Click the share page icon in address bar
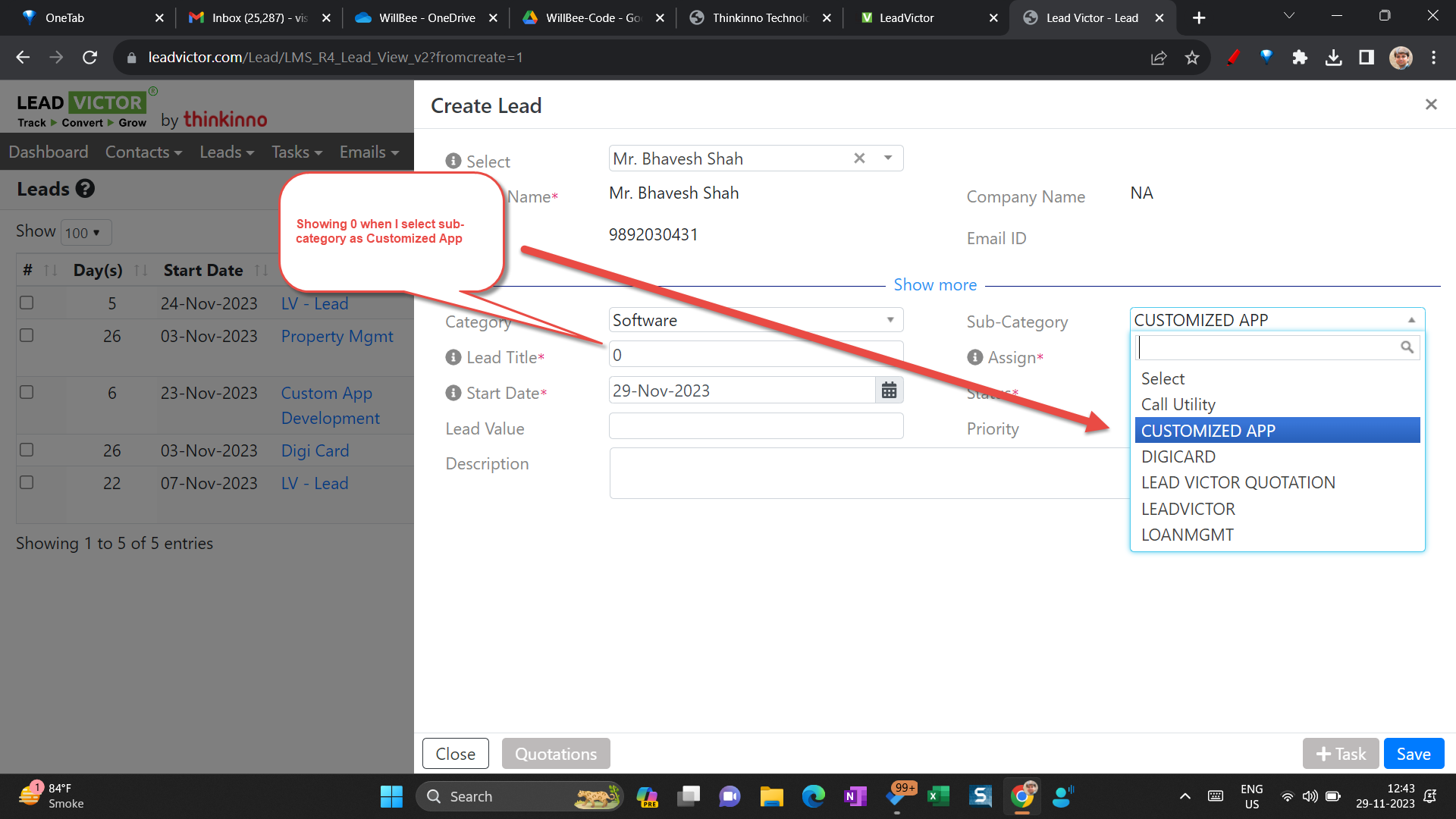 coord(1159,58)
